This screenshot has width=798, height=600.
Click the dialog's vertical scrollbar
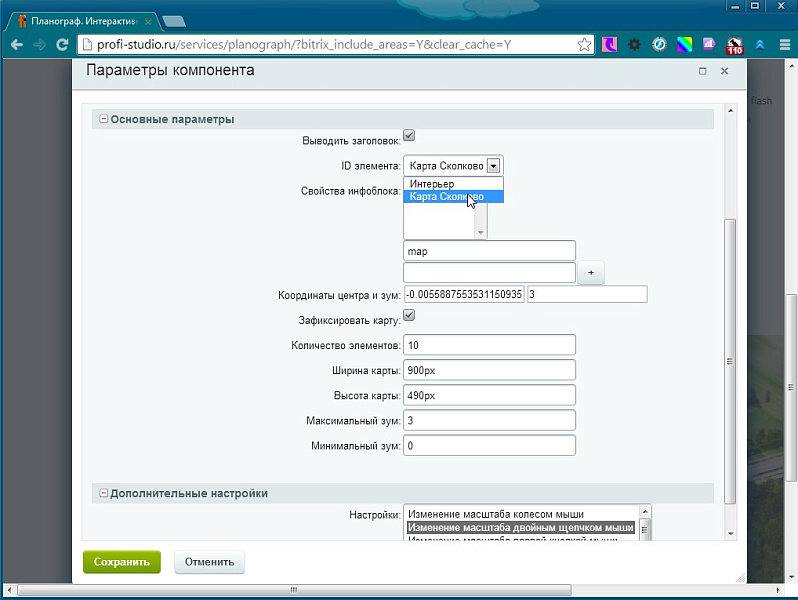pos(729,360)
